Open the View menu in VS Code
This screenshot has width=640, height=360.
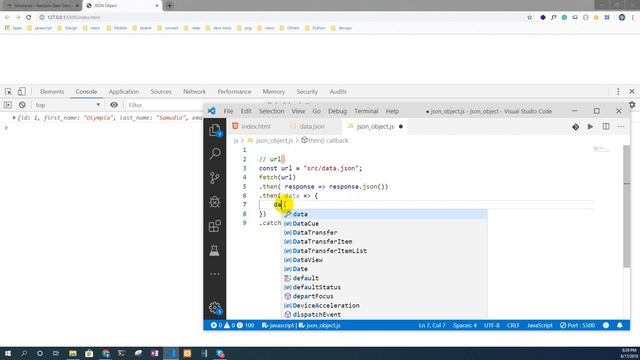[298, 111]
